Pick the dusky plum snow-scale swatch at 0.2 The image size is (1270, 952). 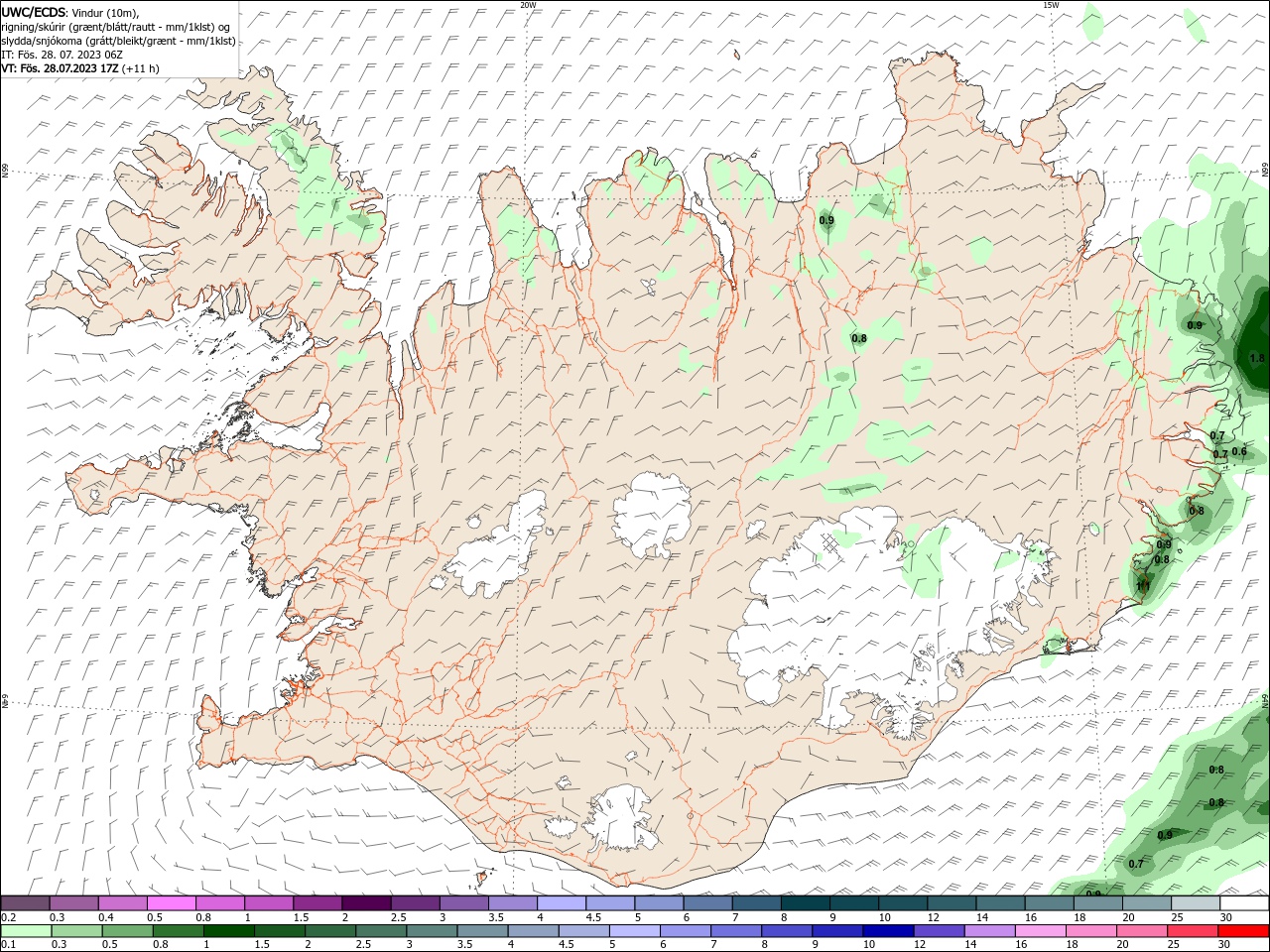[x=25, y=903]
